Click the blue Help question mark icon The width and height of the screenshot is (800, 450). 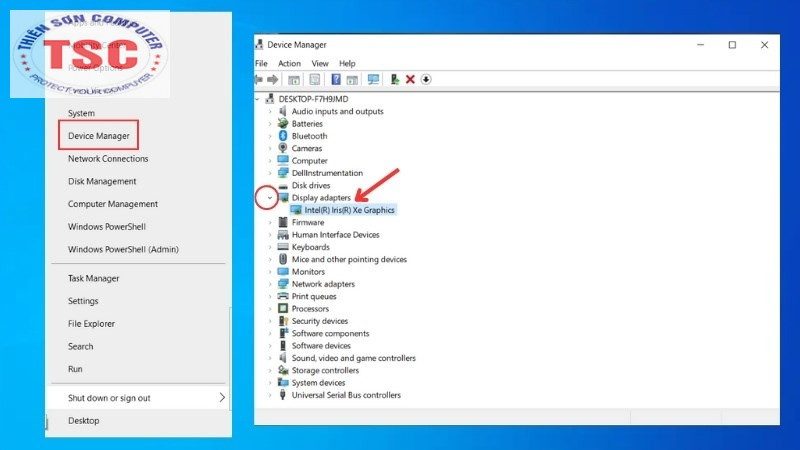336,79
